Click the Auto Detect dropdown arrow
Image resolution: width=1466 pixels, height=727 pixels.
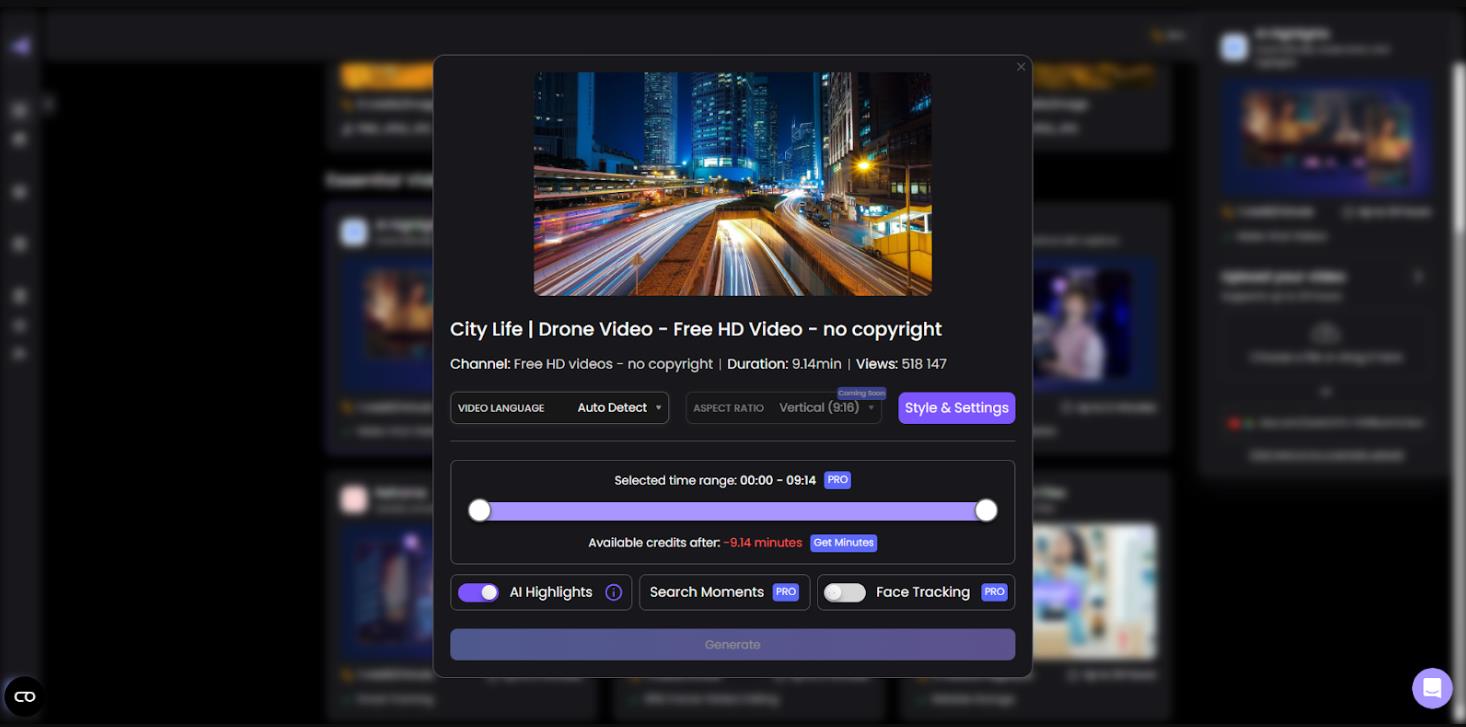coord(658,408)
